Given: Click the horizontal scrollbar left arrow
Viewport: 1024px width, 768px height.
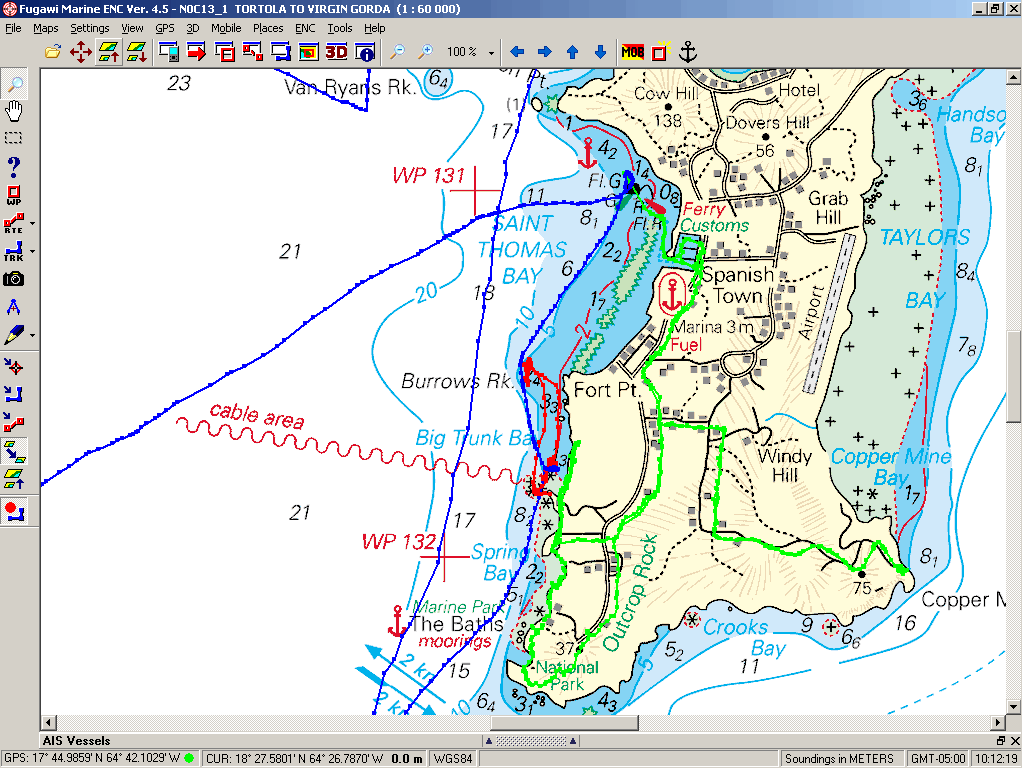Looking at the screenshot, I should (48, 722).
